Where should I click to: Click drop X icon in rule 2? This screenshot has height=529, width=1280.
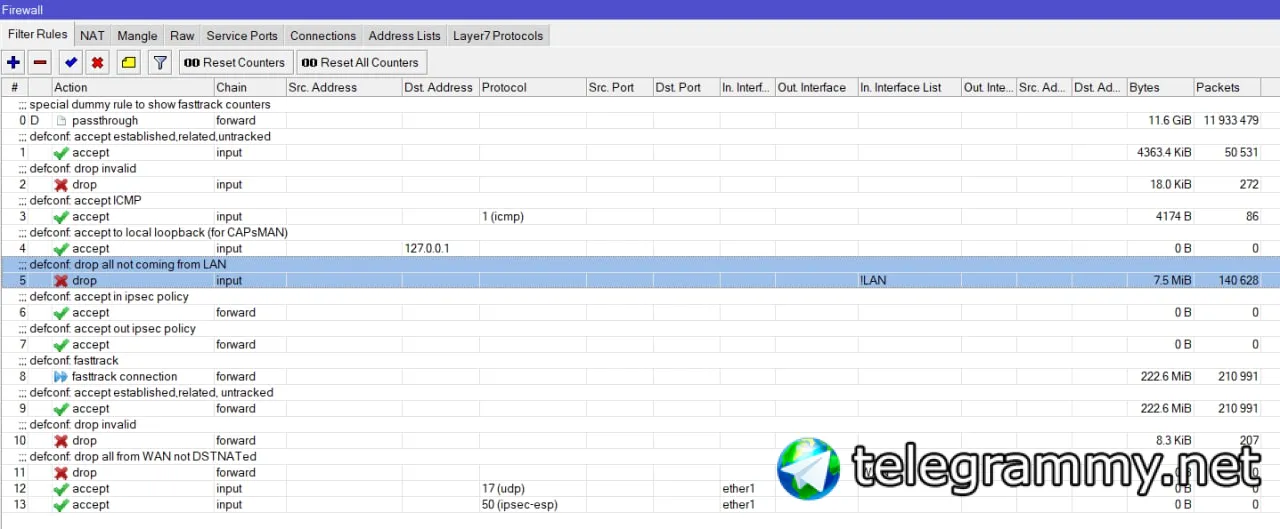tap(61, 184)
